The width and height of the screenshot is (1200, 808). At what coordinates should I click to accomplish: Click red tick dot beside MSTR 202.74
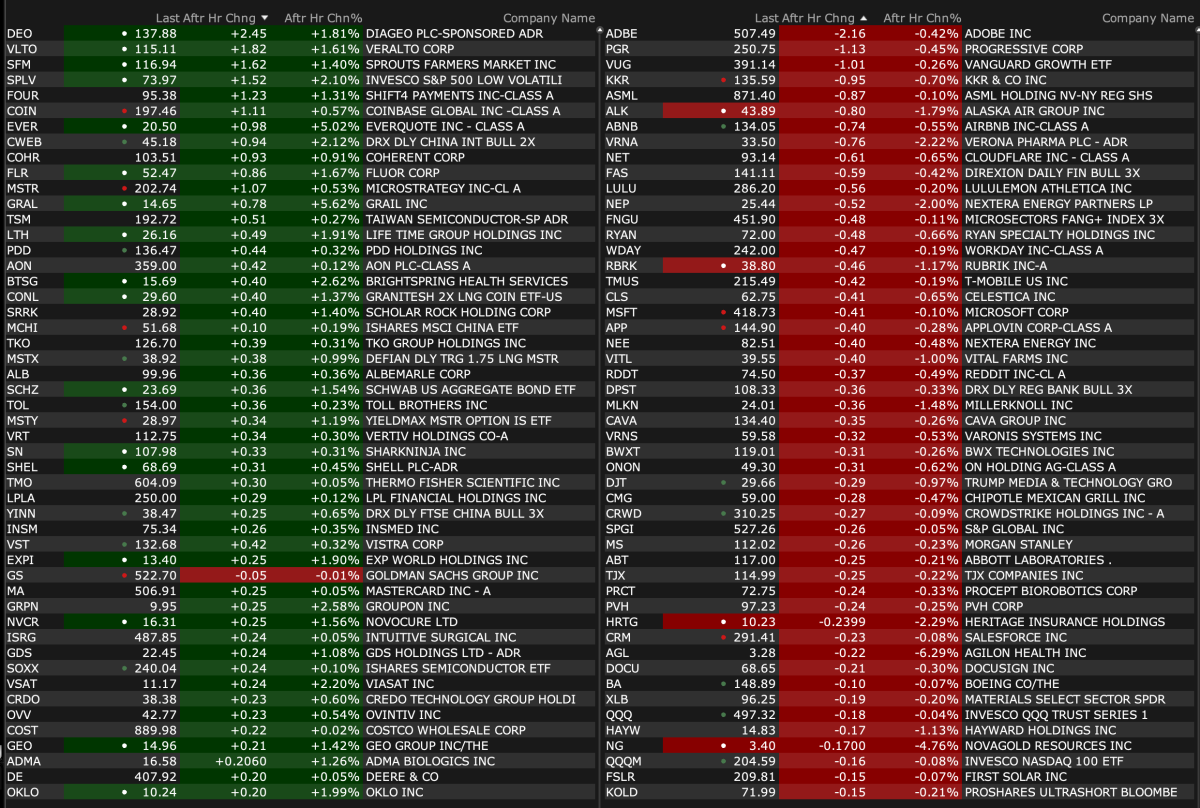coord(124,188)
